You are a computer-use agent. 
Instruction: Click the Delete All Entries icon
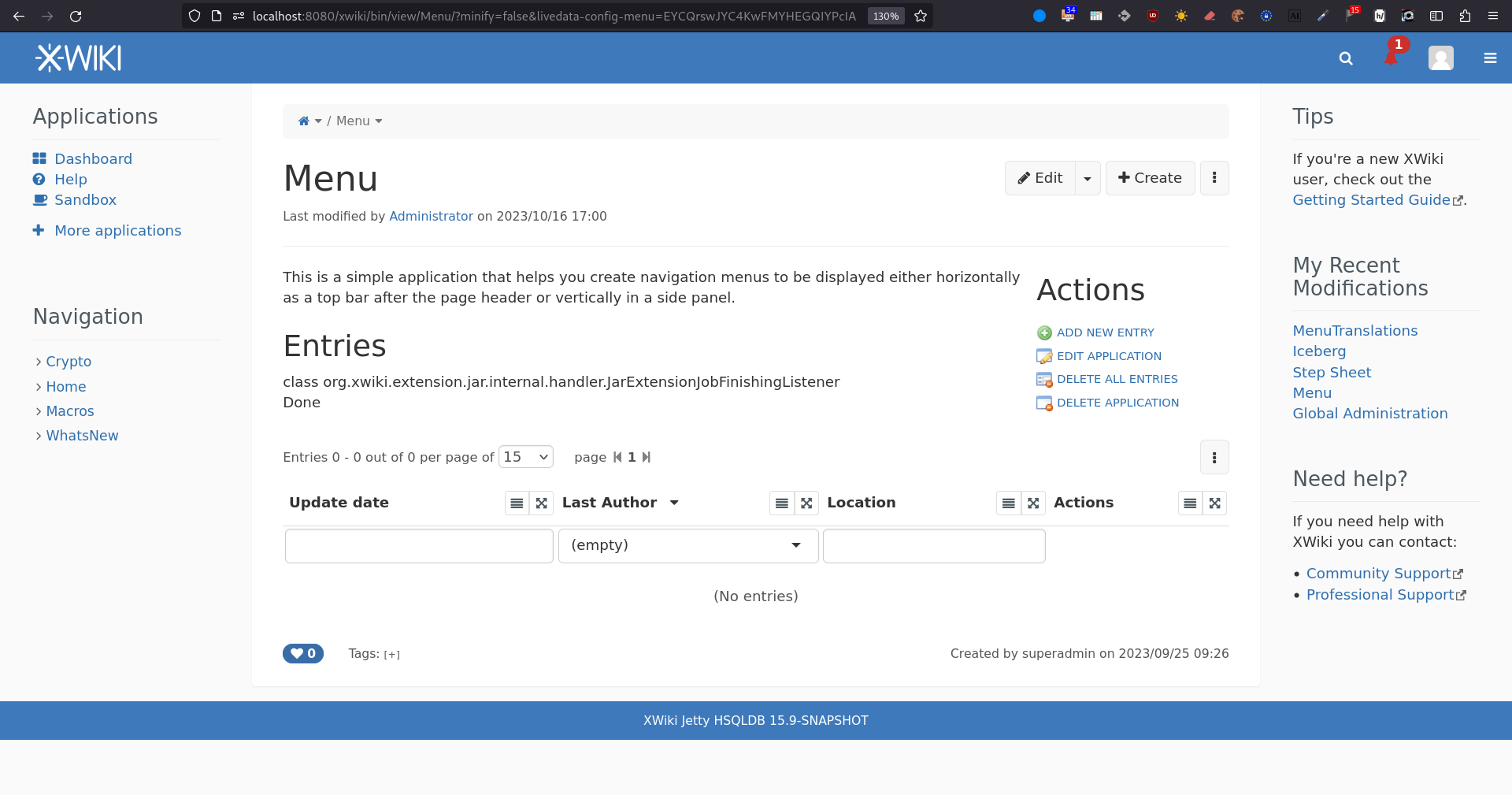click(1044, 380)
